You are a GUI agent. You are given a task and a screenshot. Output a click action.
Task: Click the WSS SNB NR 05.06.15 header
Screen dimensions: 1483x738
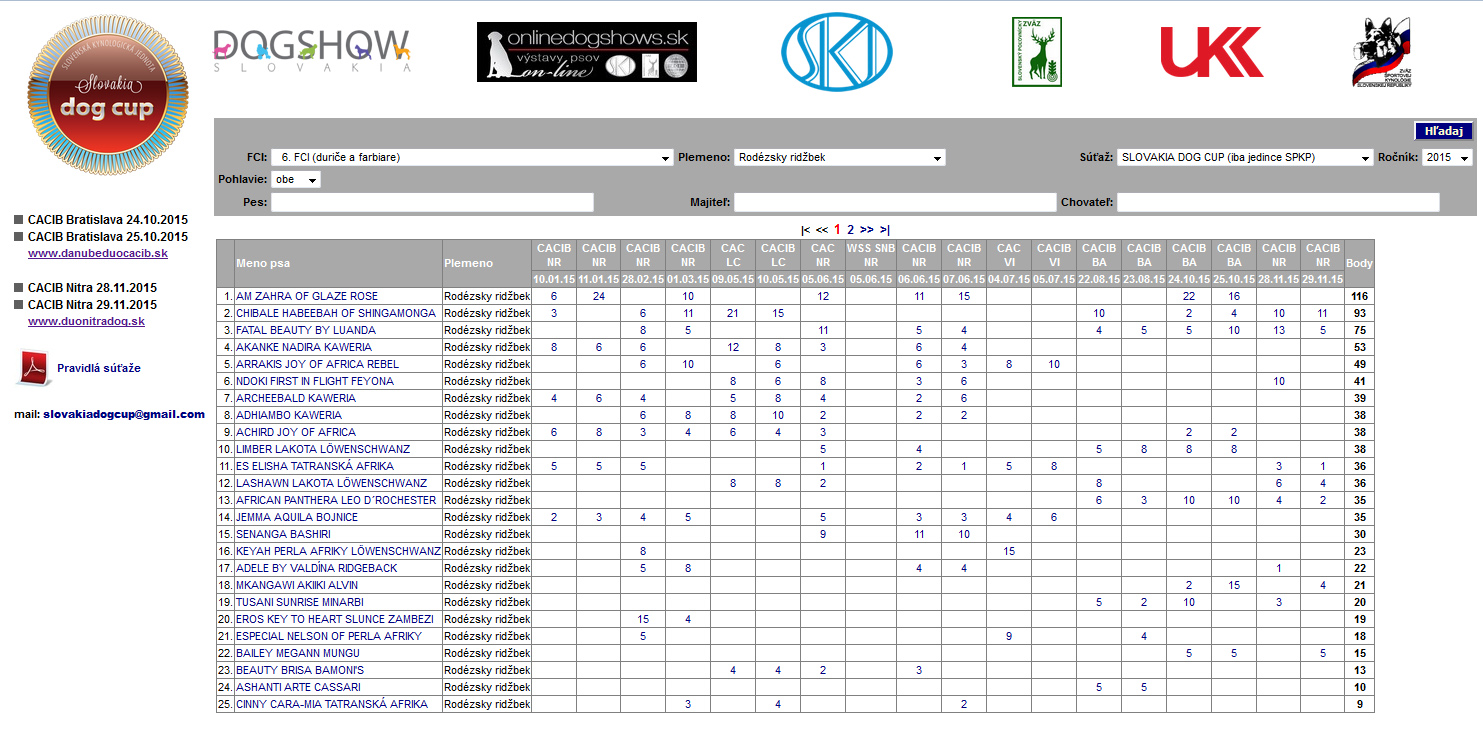click(871, 264)
